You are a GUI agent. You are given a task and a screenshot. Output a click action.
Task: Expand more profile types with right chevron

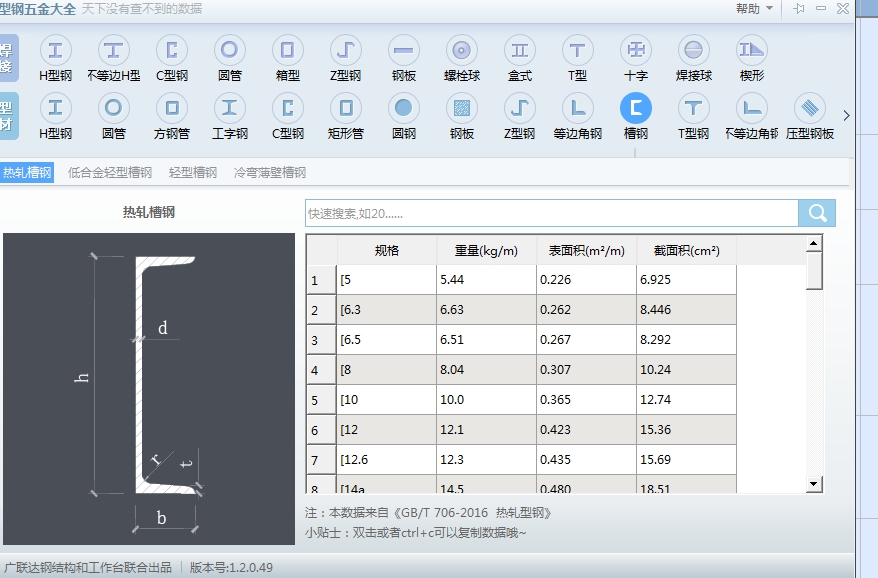pyautogui.click(x=846, y=115)
